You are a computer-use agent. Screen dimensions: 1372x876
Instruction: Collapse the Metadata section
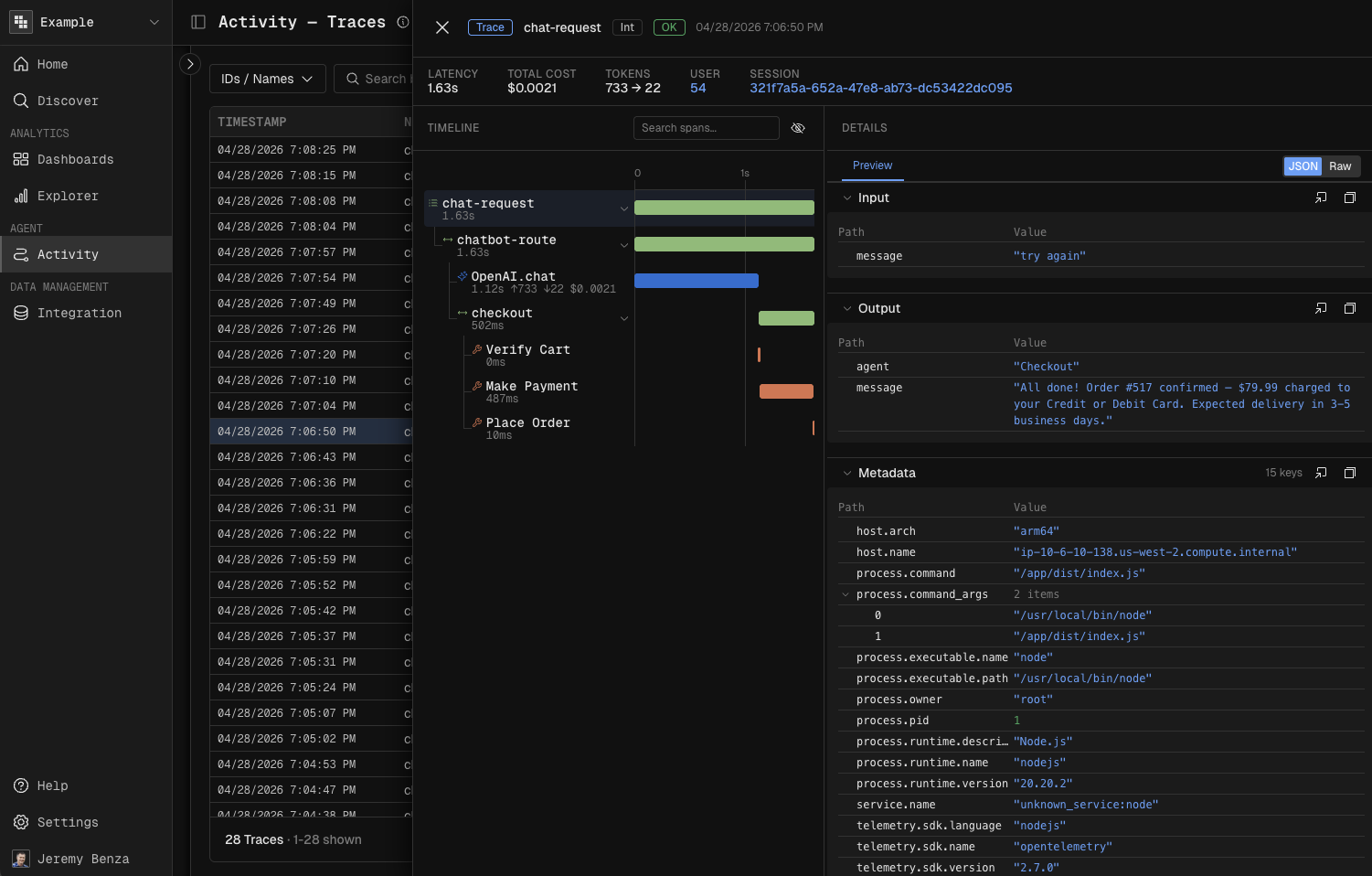pyautogui.click(x=847, y=473)
